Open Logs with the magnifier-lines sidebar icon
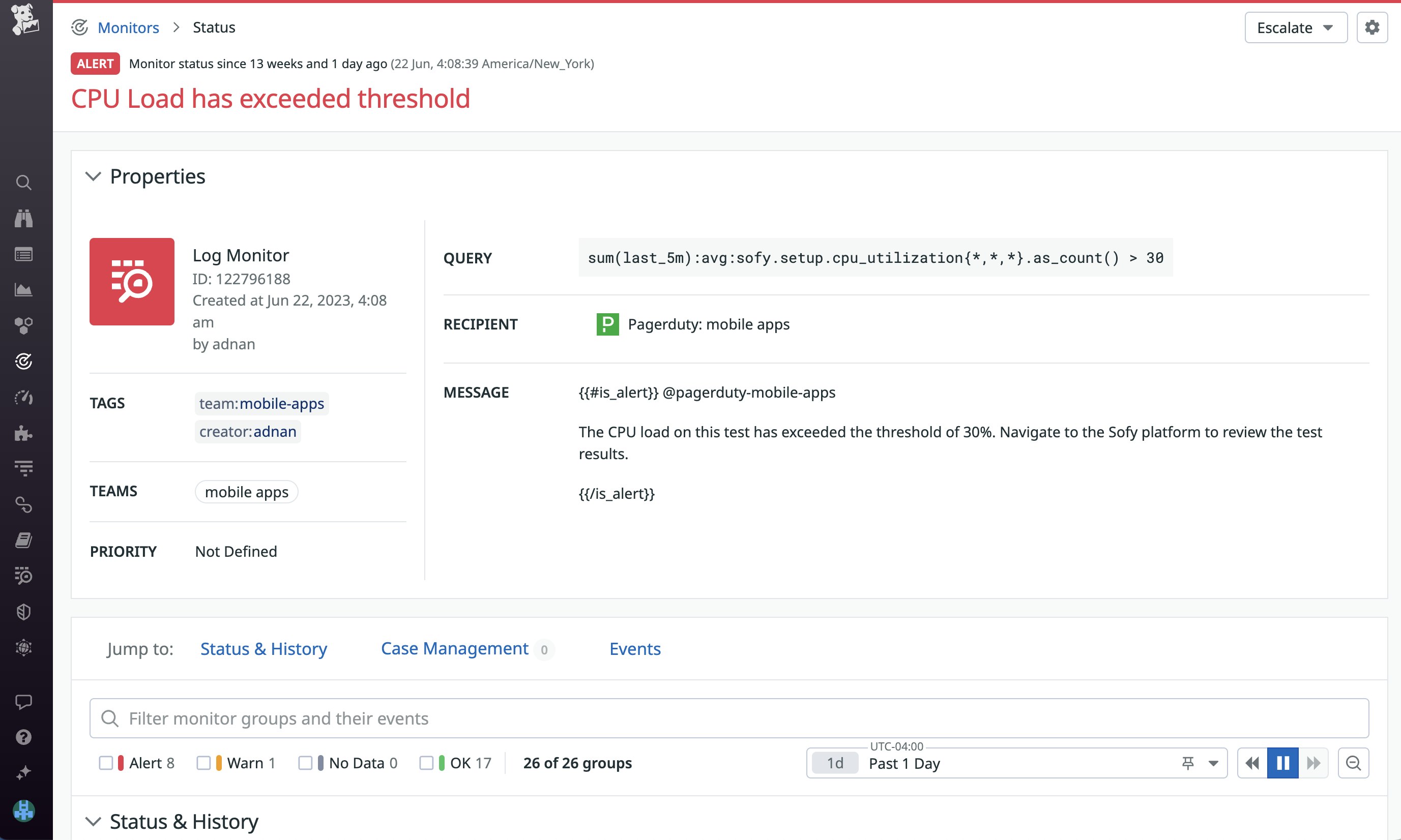The image size is (1401, 840). (x=24, y=576)
